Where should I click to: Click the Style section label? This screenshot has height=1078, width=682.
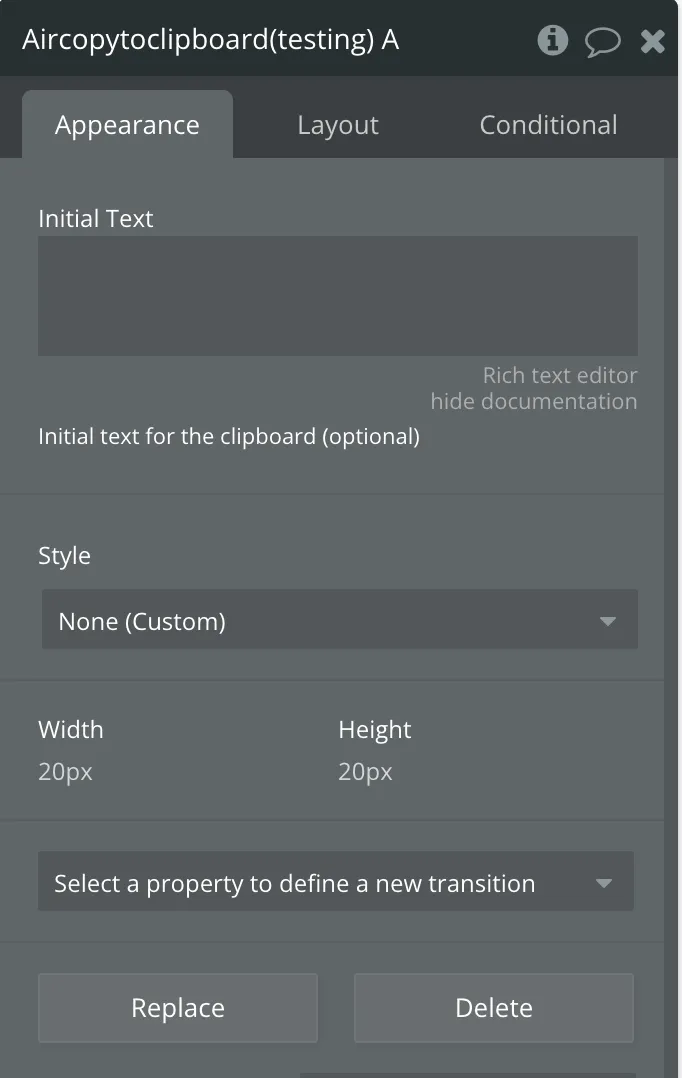[x=64, y=556]
